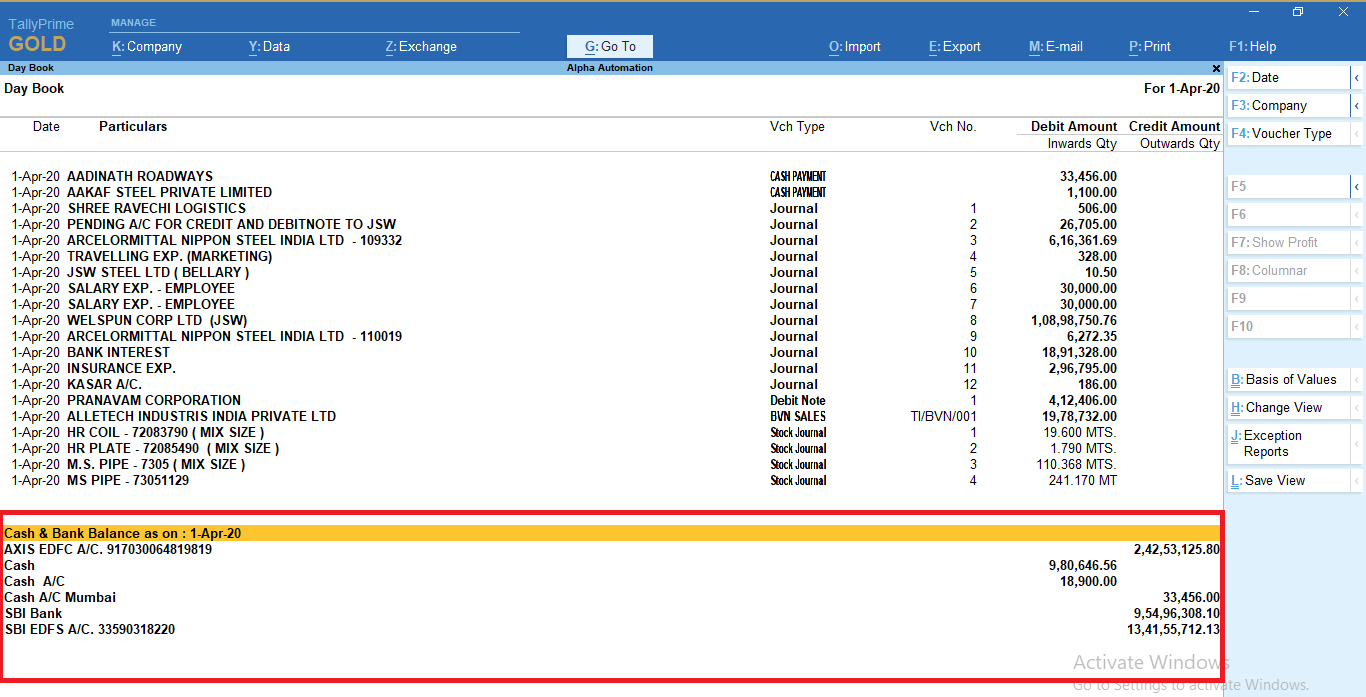Expand options for F2: Date
Image resolution: width=1366 pixels, height=697 pixels.
pyautogui.click(x=1356, y=77)
